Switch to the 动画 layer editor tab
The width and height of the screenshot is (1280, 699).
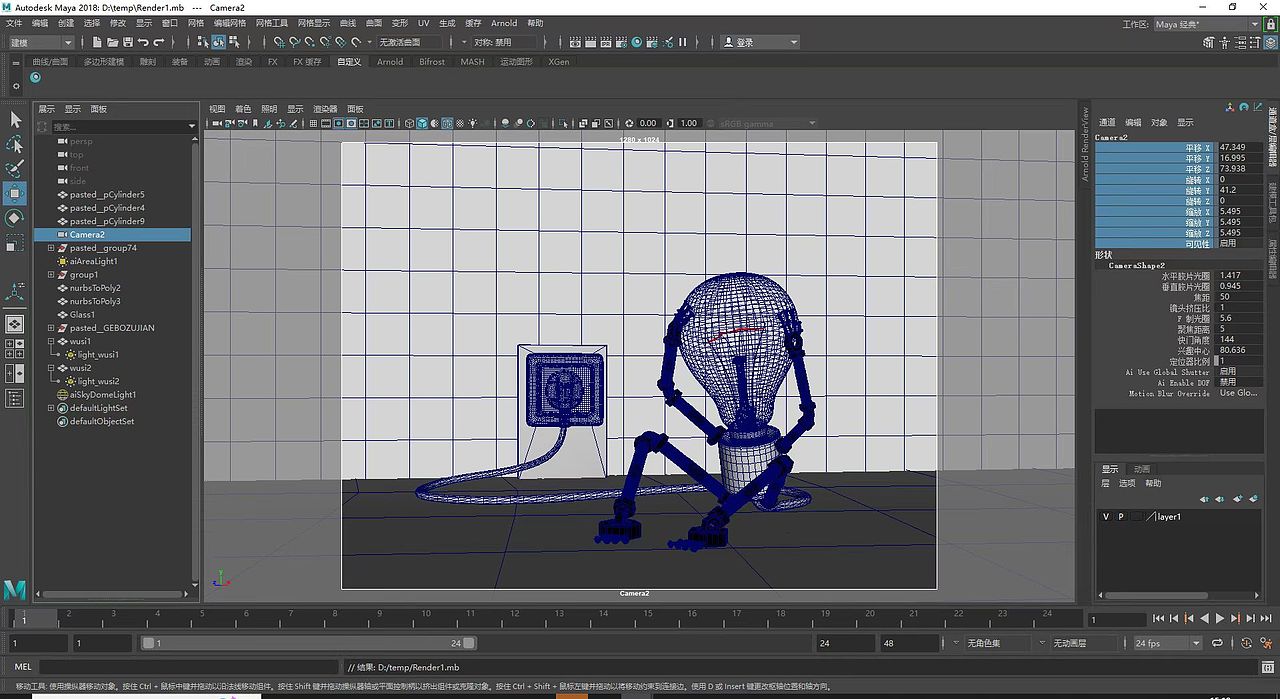1141,469
